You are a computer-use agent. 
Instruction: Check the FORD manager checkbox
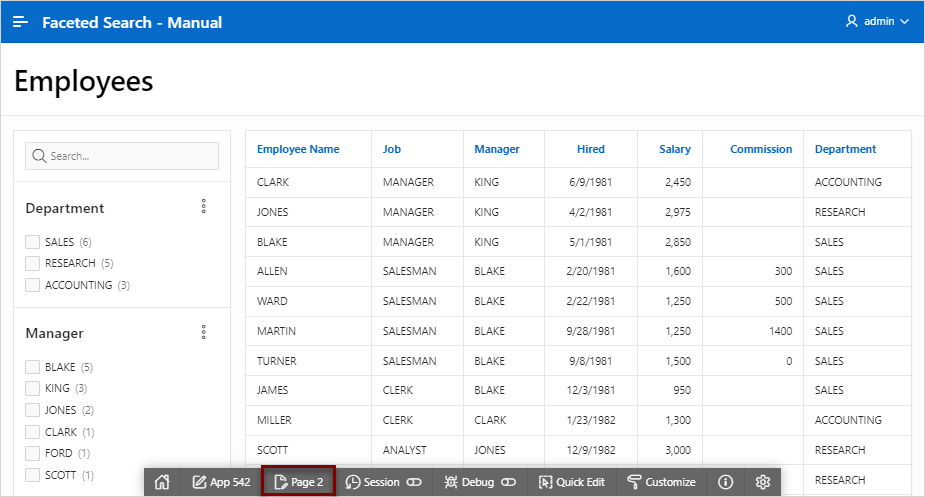pos(32,453)
